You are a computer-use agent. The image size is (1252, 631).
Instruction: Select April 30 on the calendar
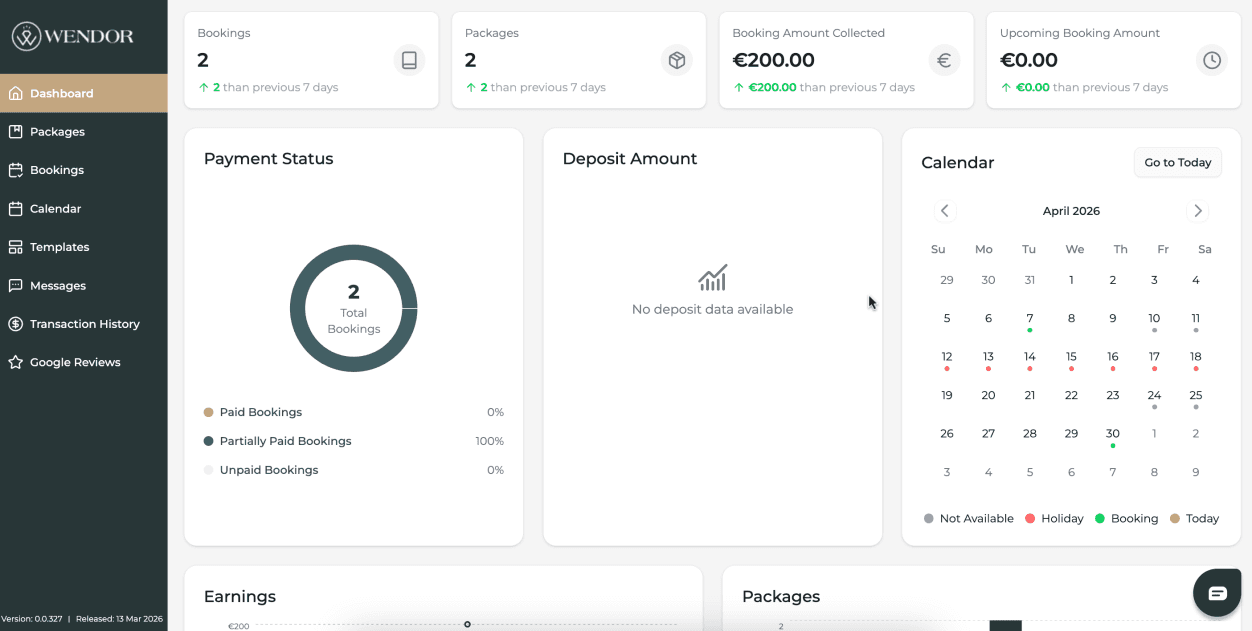click(x=1112, y=433)
